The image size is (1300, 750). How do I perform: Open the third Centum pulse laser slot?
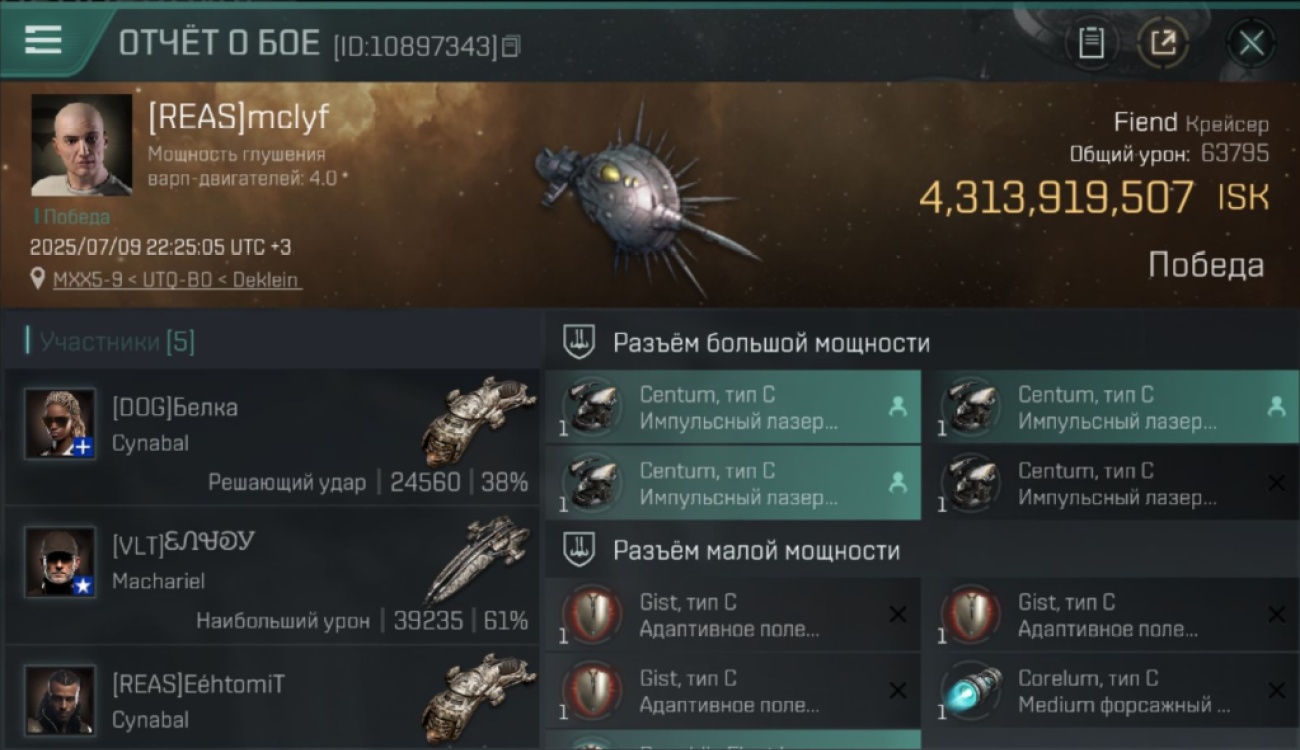[x=733, y=483]
